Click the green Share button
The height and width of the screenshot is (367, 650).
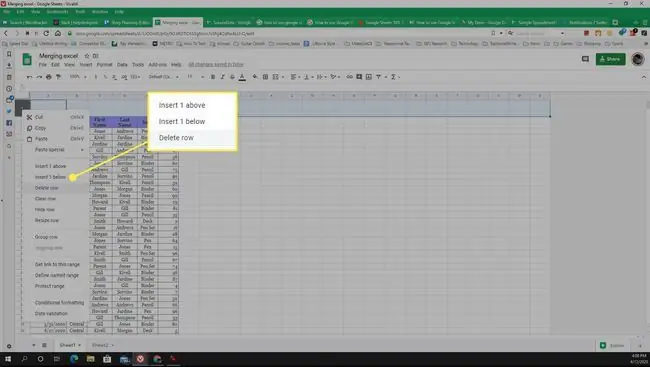pyautogui.click(x=610, y=59)
